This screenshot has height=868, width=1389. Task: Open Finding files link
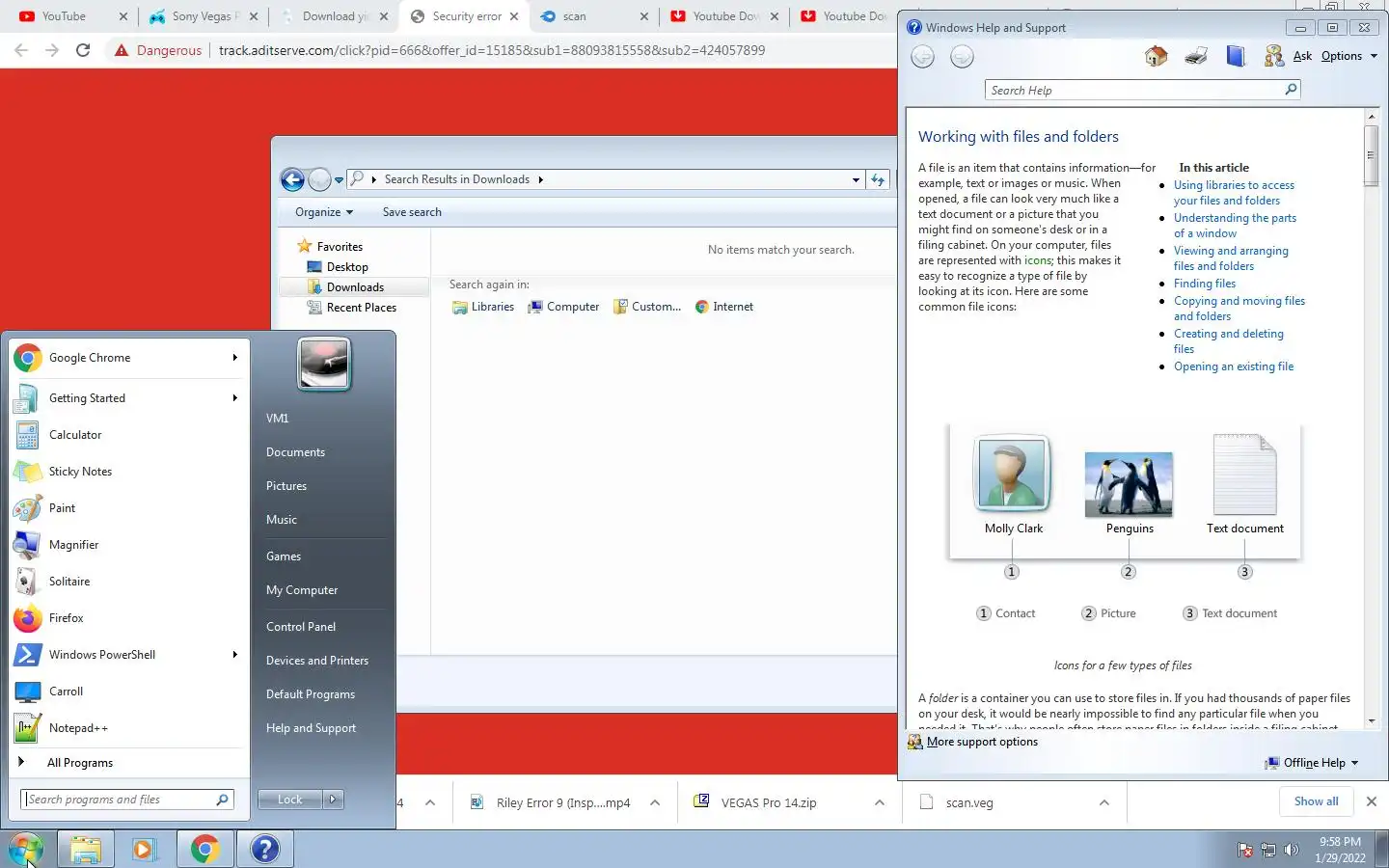(1205, 284)
